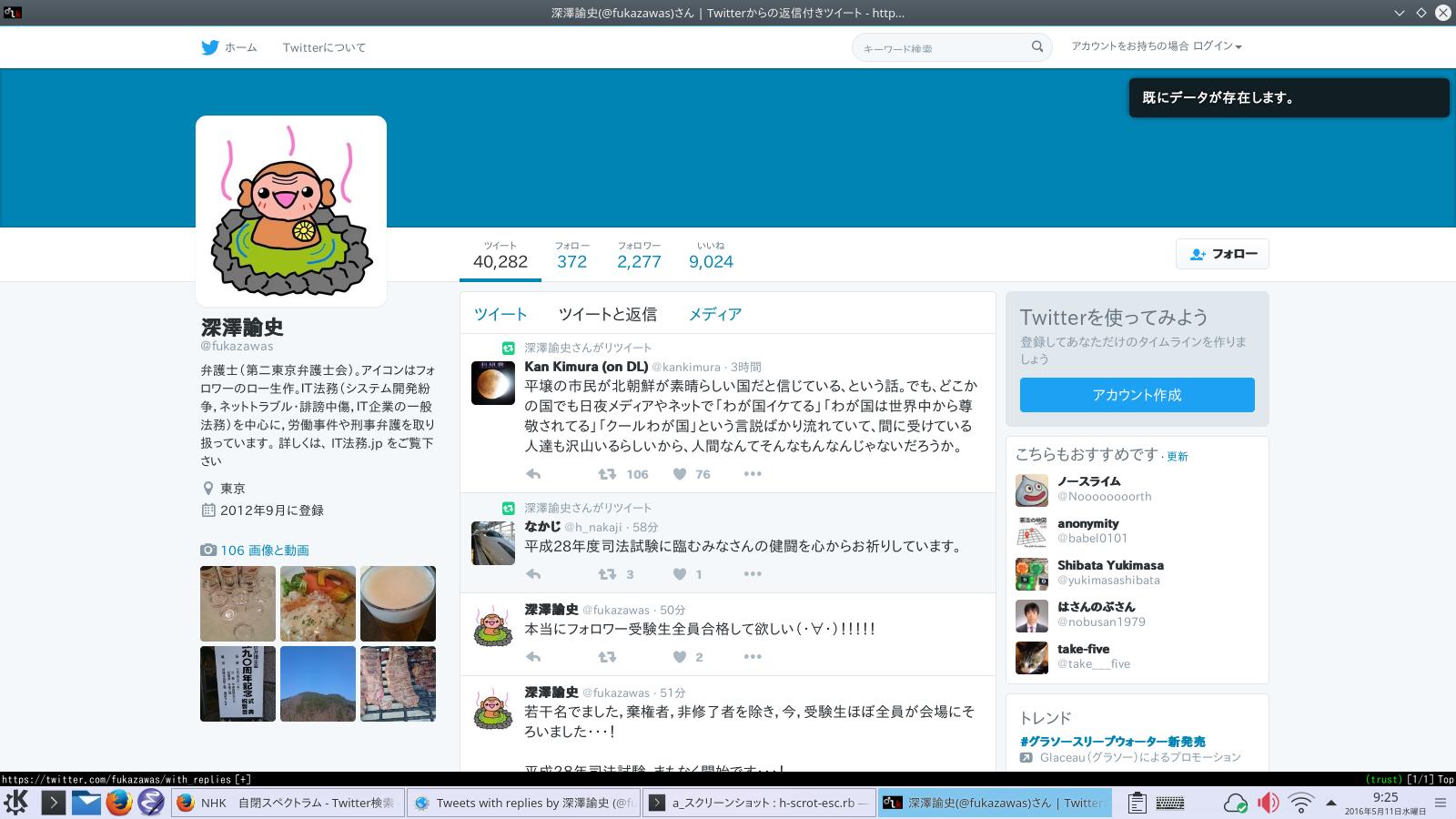1456x819 pixels.
Task: Launch Firefox from the panel
Action: coord(118,803)
